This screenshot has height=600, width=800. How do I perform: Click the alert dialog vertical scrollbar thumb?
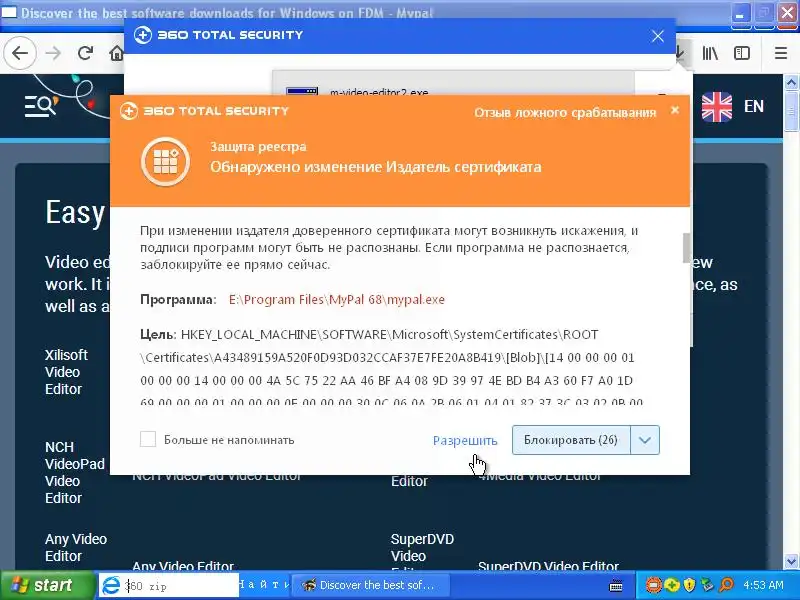tap(686, 248)
